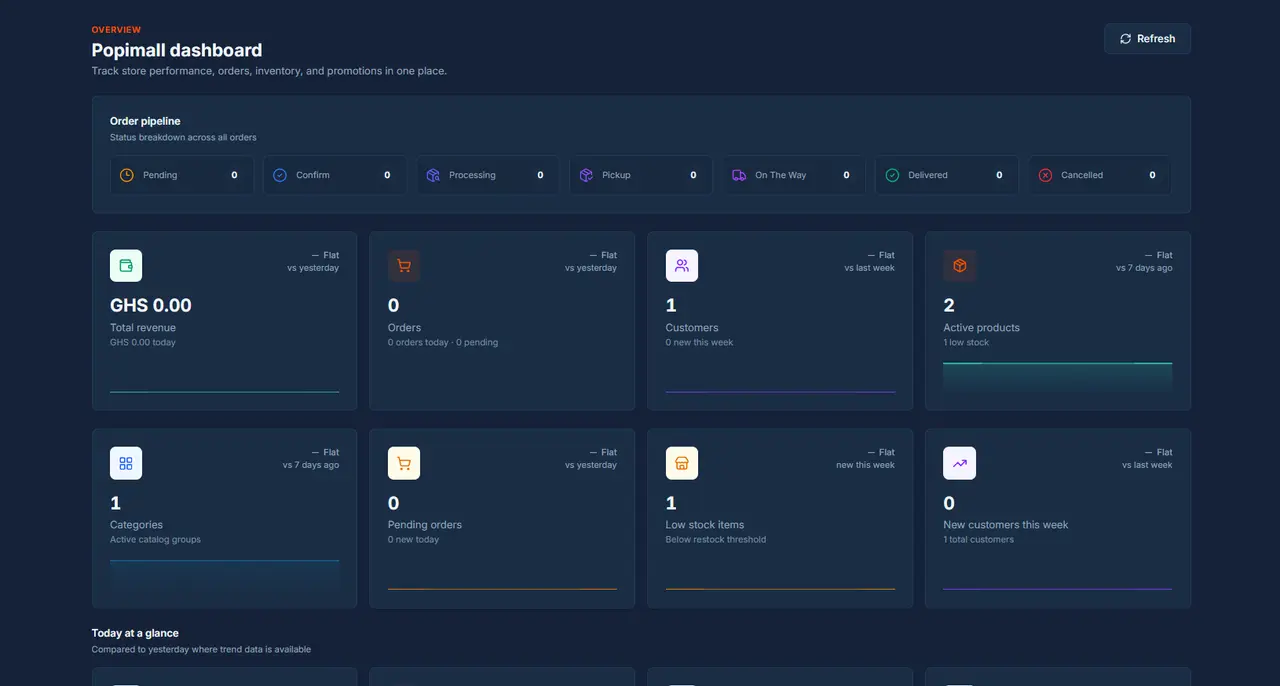The image size is (1280, 686).
Task: Click the Total revenue wallet icon
Action: point(126,266)
